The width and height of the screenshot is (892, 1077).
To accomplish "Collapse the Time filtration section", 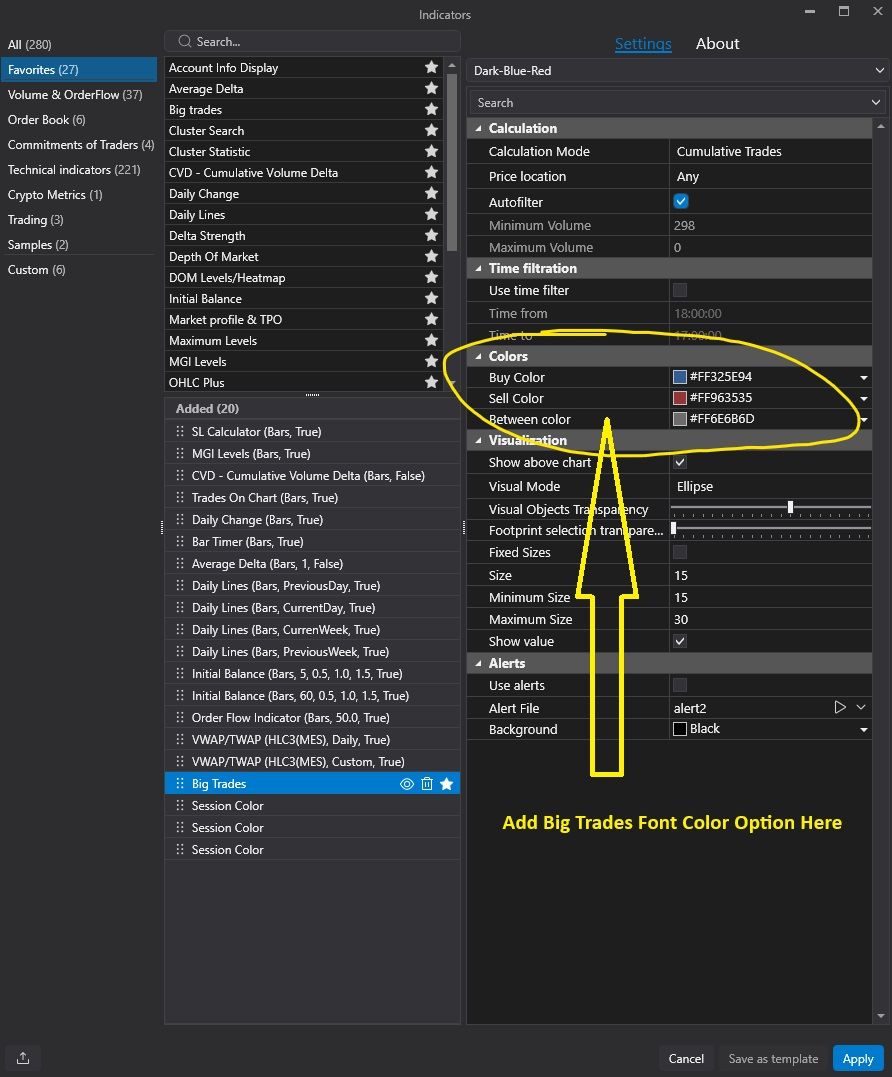I will click(x=479, y=269).
